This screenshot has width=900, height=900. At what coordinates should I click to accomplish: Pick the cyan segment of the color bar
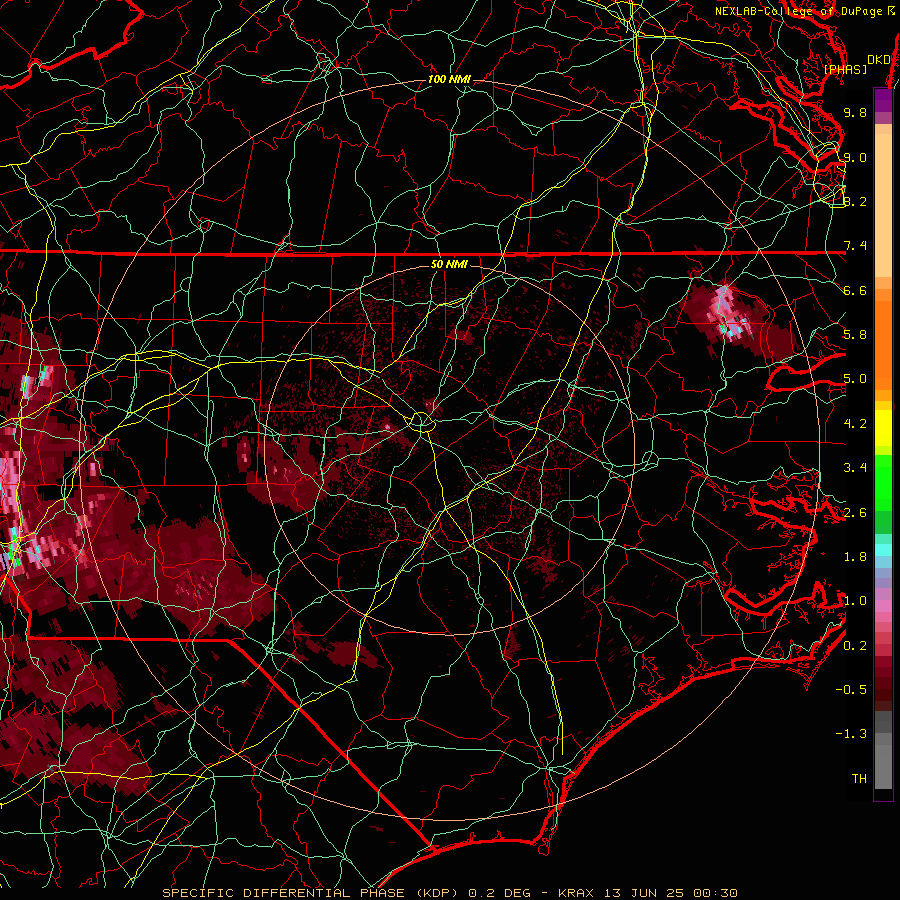coord(883,549)
